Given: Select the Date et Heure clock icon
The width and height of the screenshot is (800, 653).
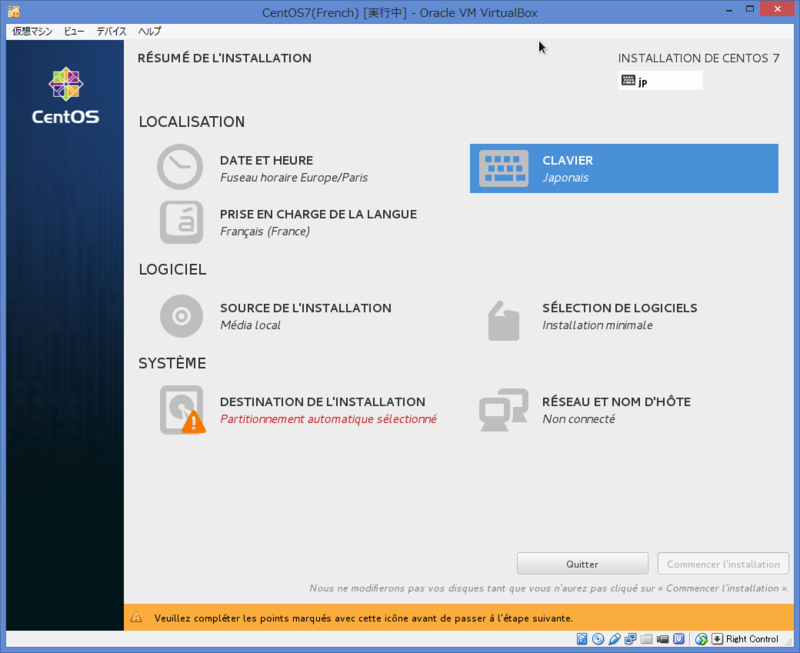Looking at the screenshot, I should coord(179,167).
